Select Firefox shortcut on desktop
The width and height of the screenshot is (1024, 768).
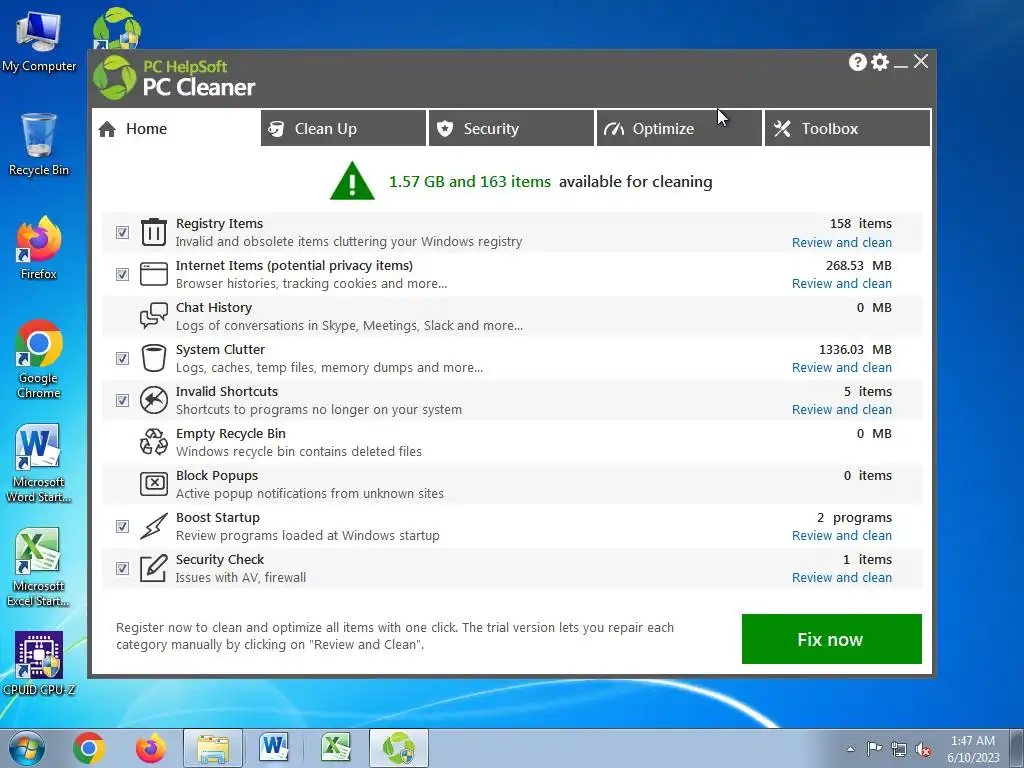pyautogui.click(x=39, y=248)
